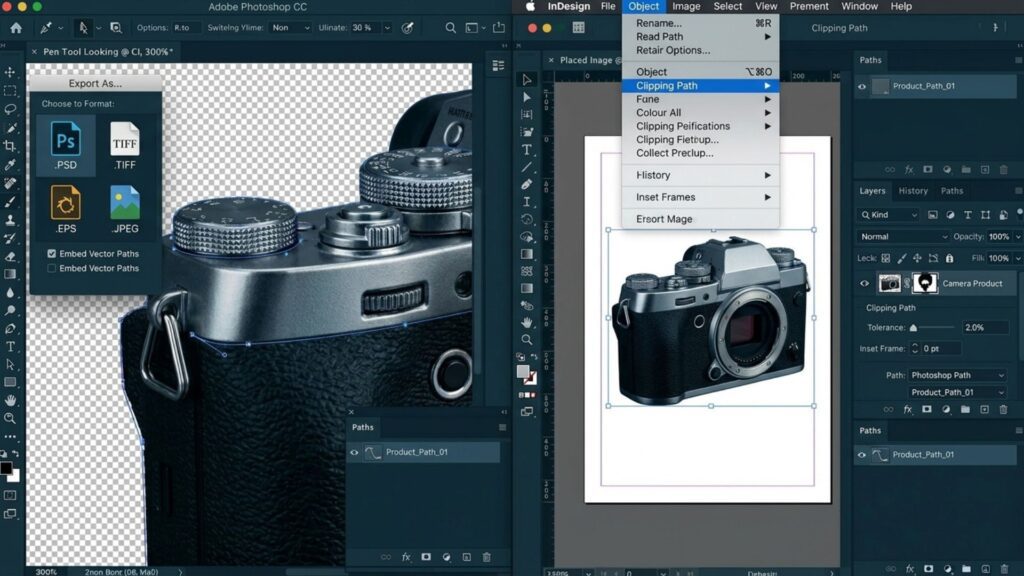Open the Non dropdown in options bar
Screen dimensions: 1024x576
tap(291, 28)
